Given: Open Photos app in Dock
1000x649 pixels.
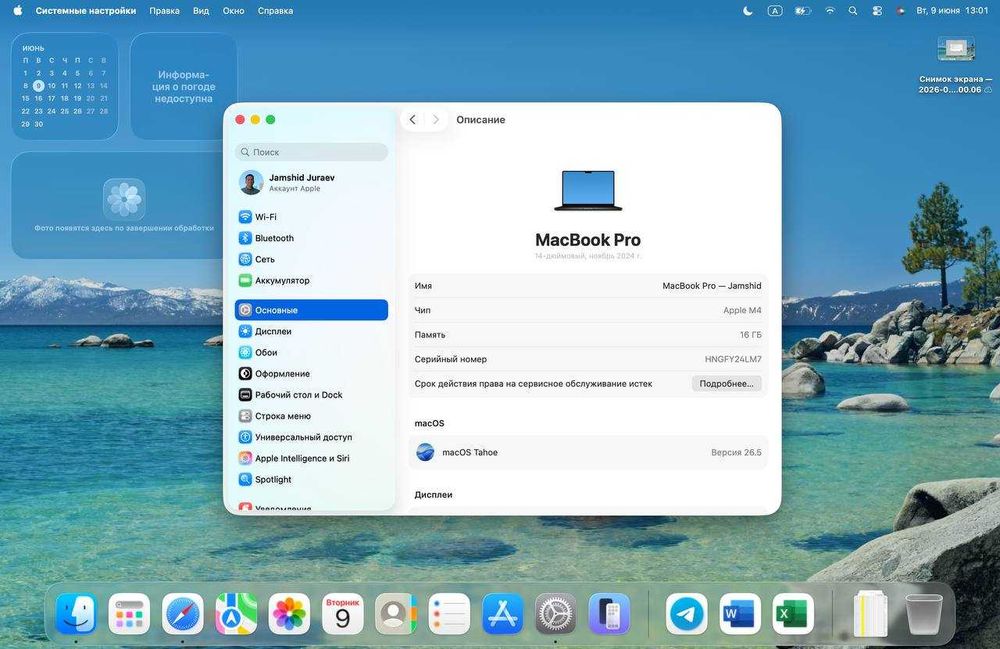Looking at the screenshot, I should point(289,614).
